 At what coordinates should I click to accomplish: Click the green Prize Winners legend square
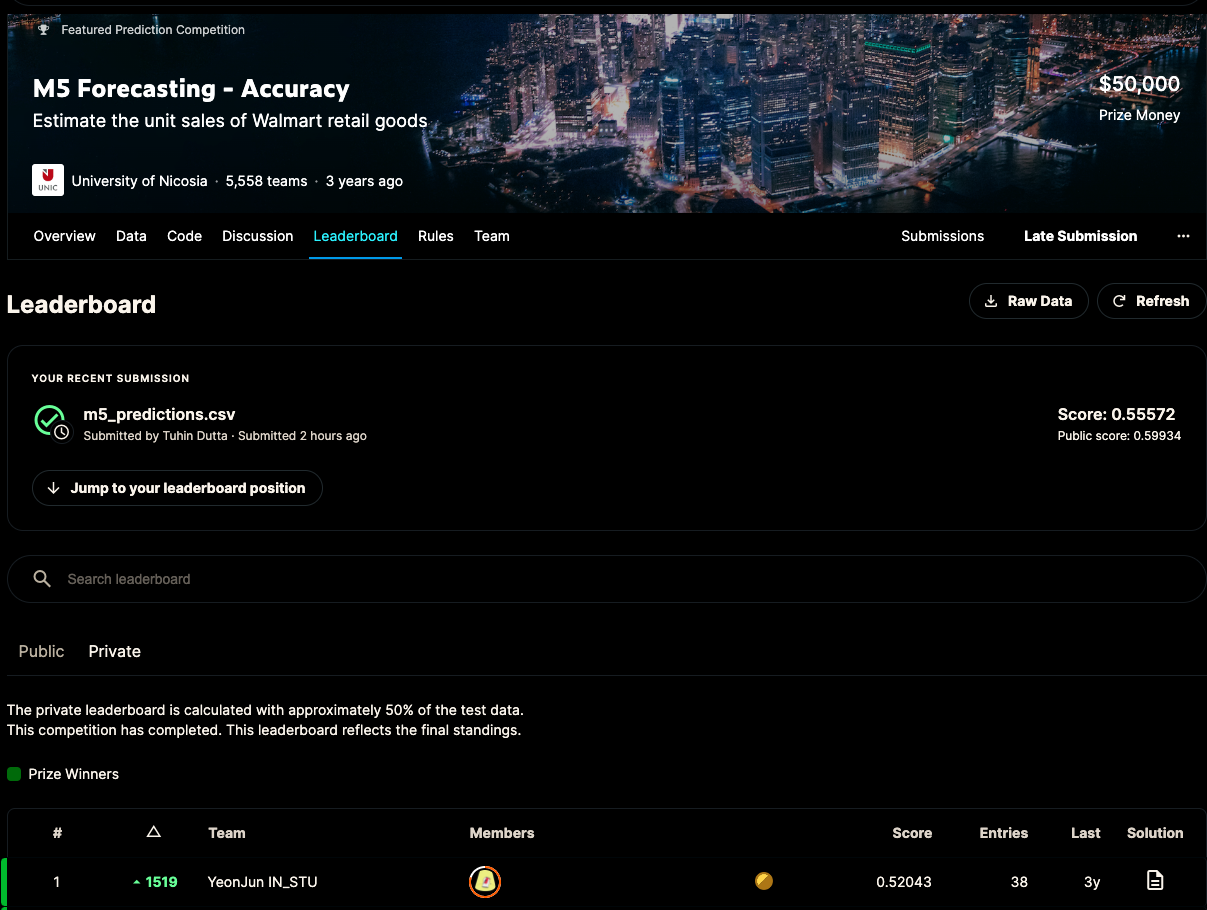click(14, 774)
